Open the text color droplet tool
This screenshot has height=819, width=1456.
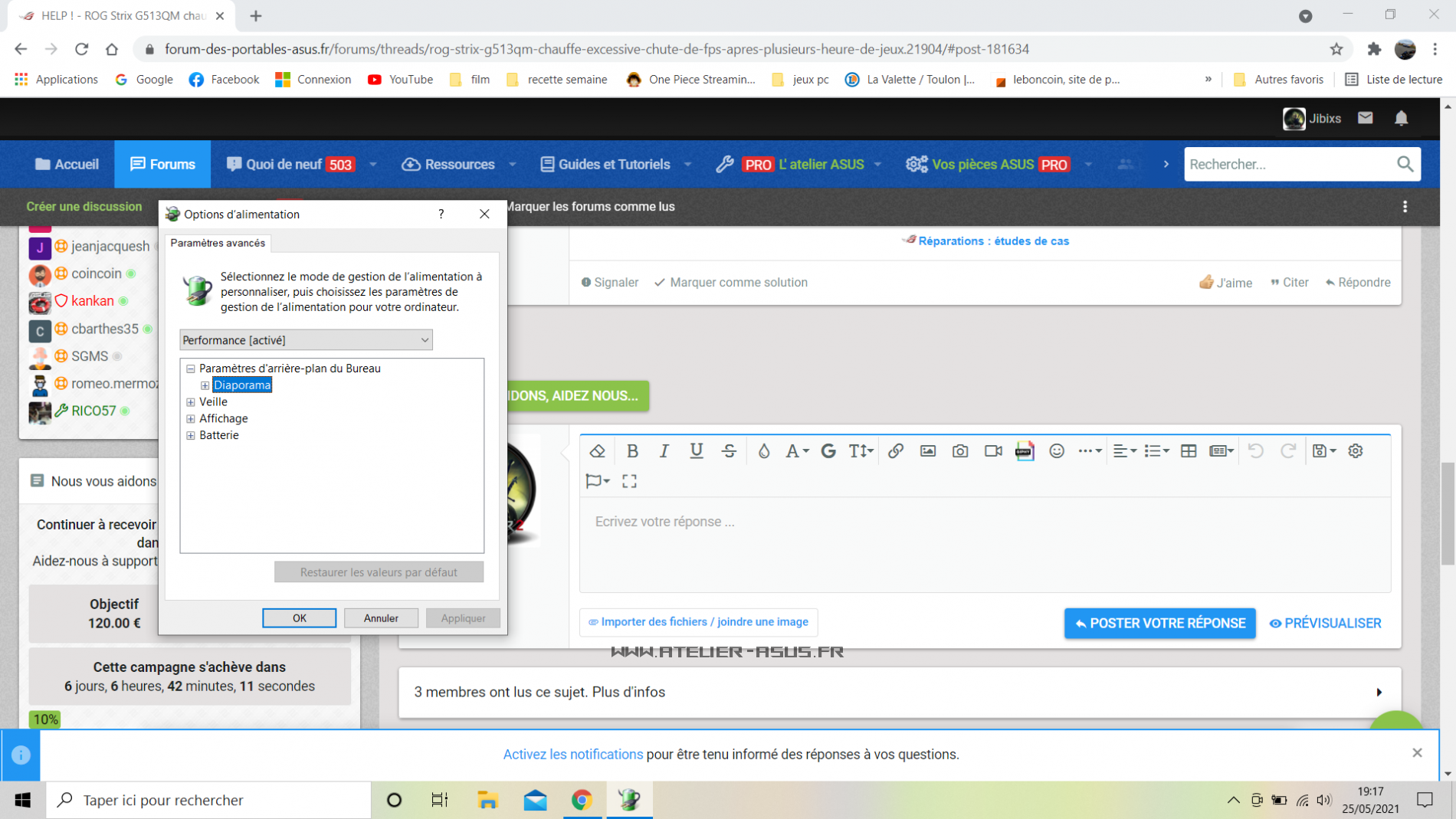pos(763,451)
